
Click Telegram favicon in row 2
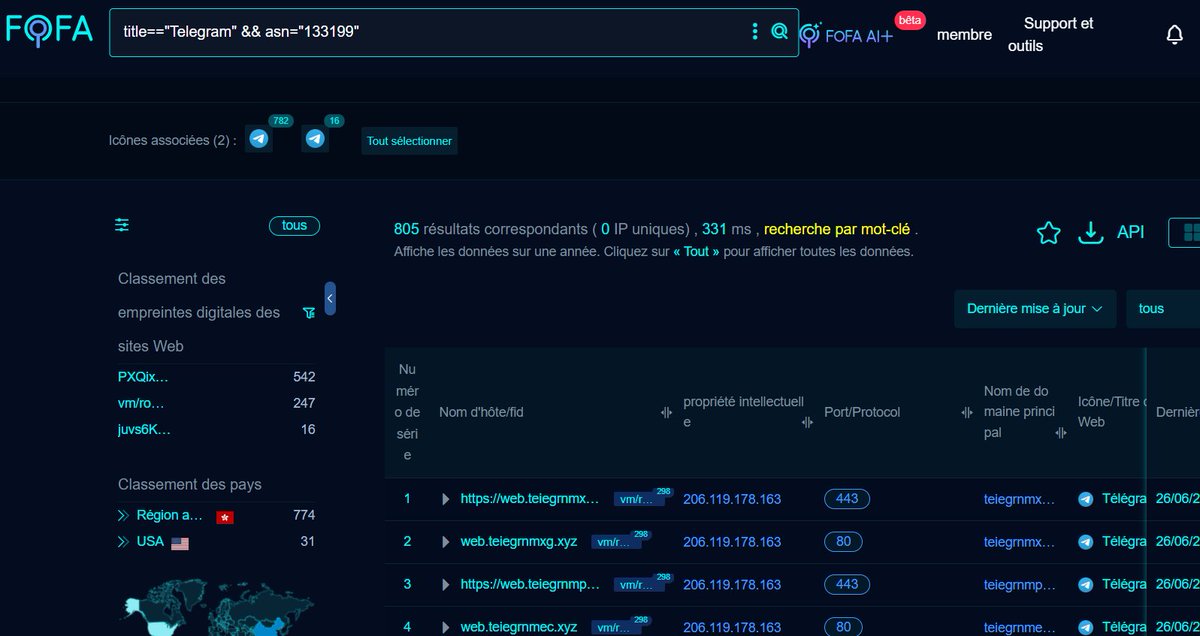(1086, 541)
